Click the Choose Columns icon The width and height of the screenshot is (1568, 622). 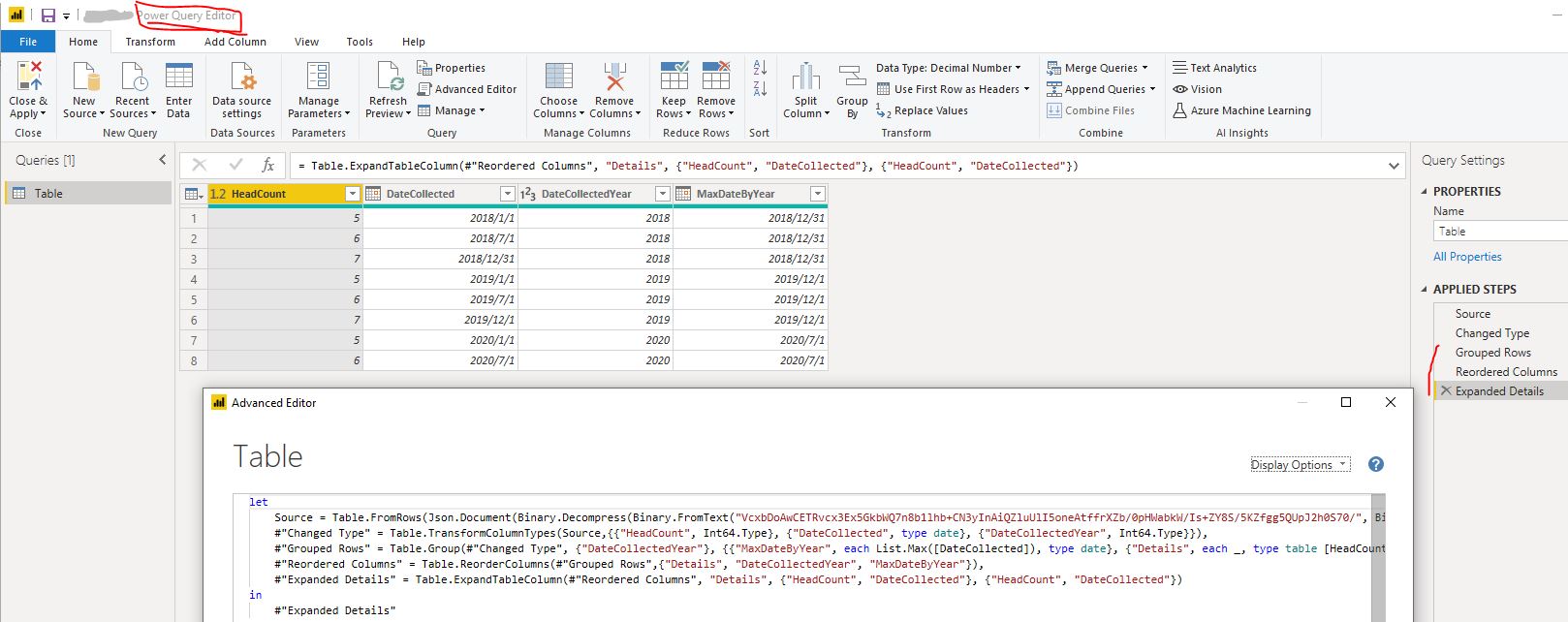(559, 76)
